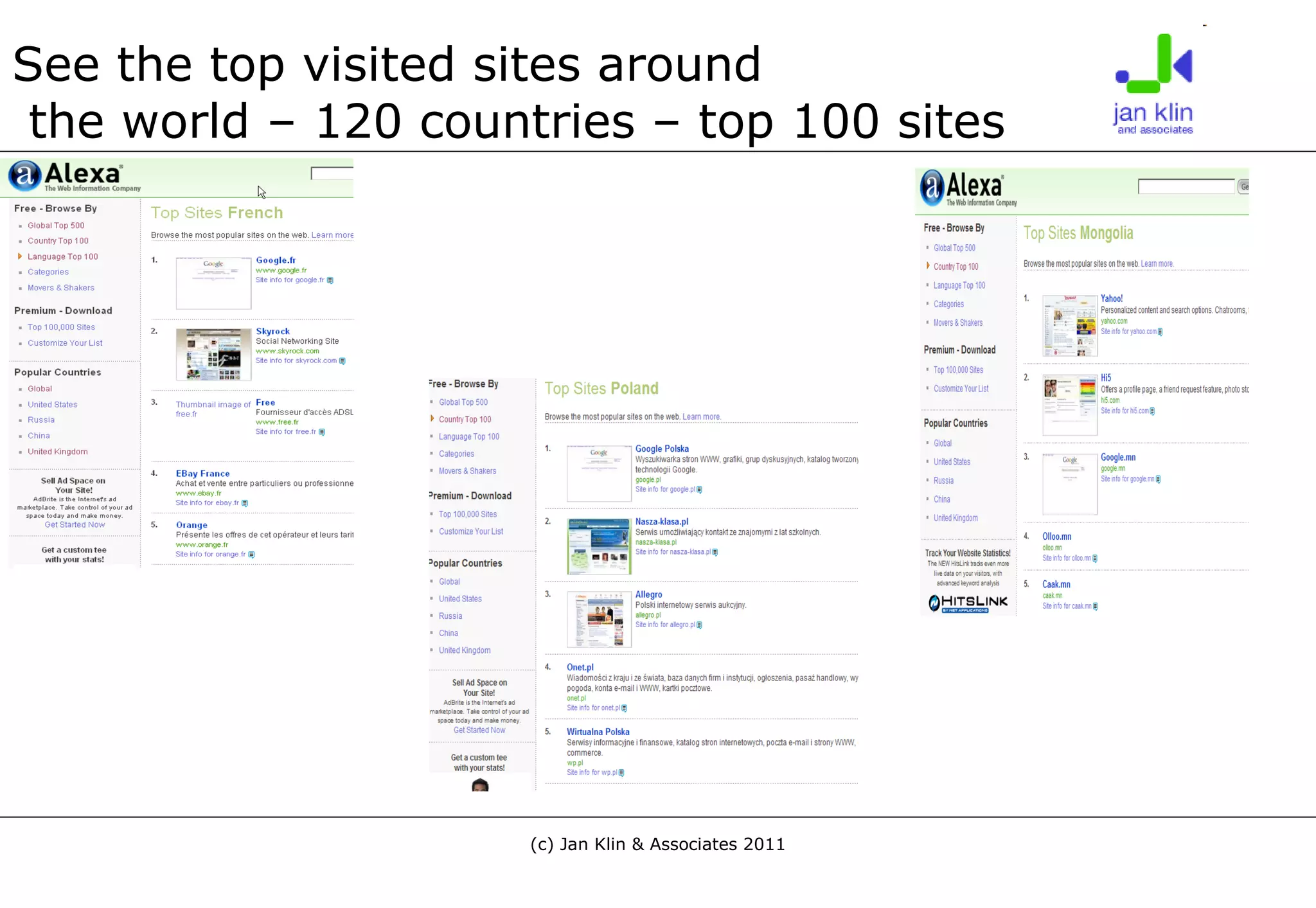Select Country Top 100 in the Poland sidebar
Viewport: 1316px width, 908px height.
click(465, 420)
